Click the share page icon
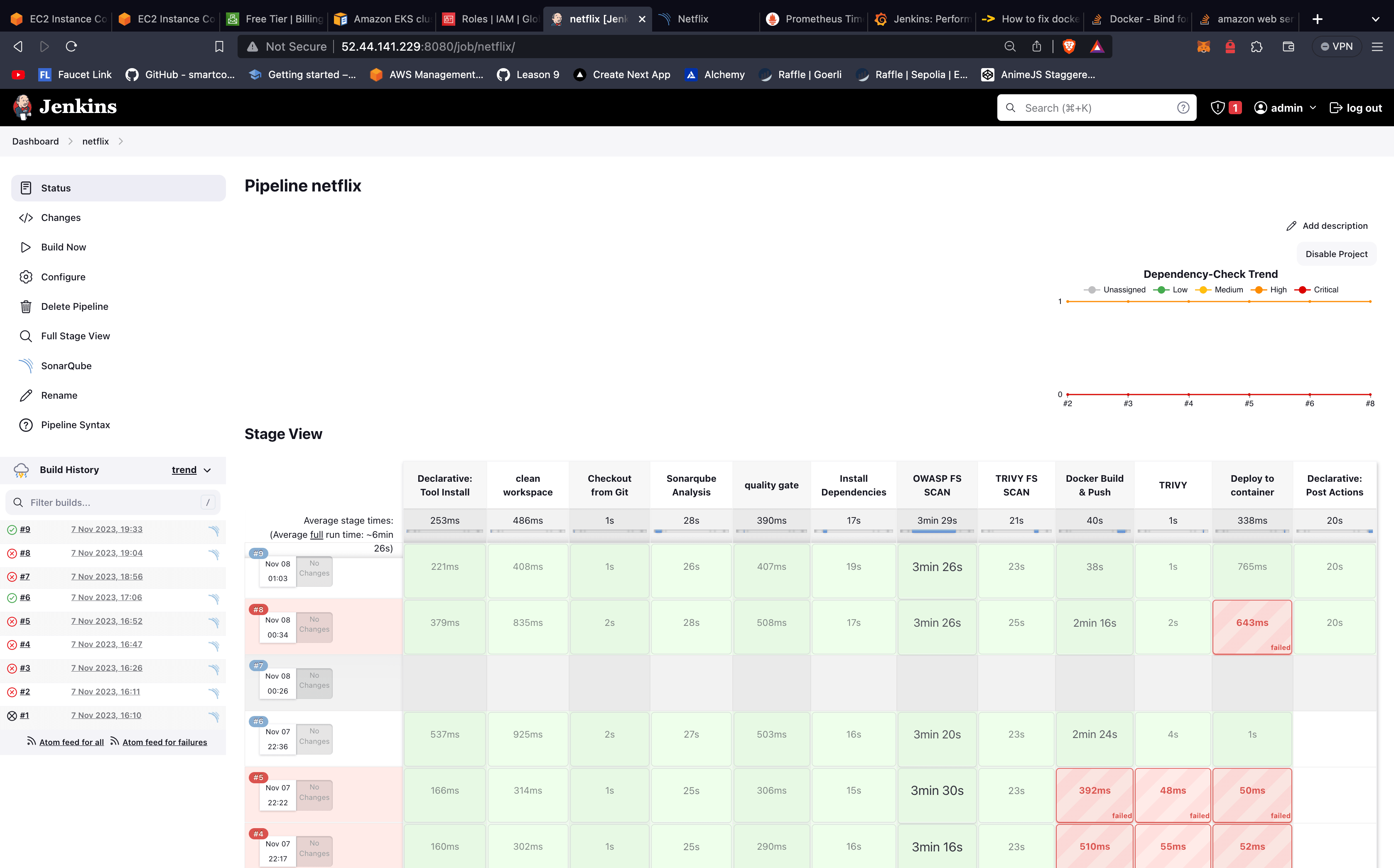The image size is (1394, 868). pos(1036,47)
